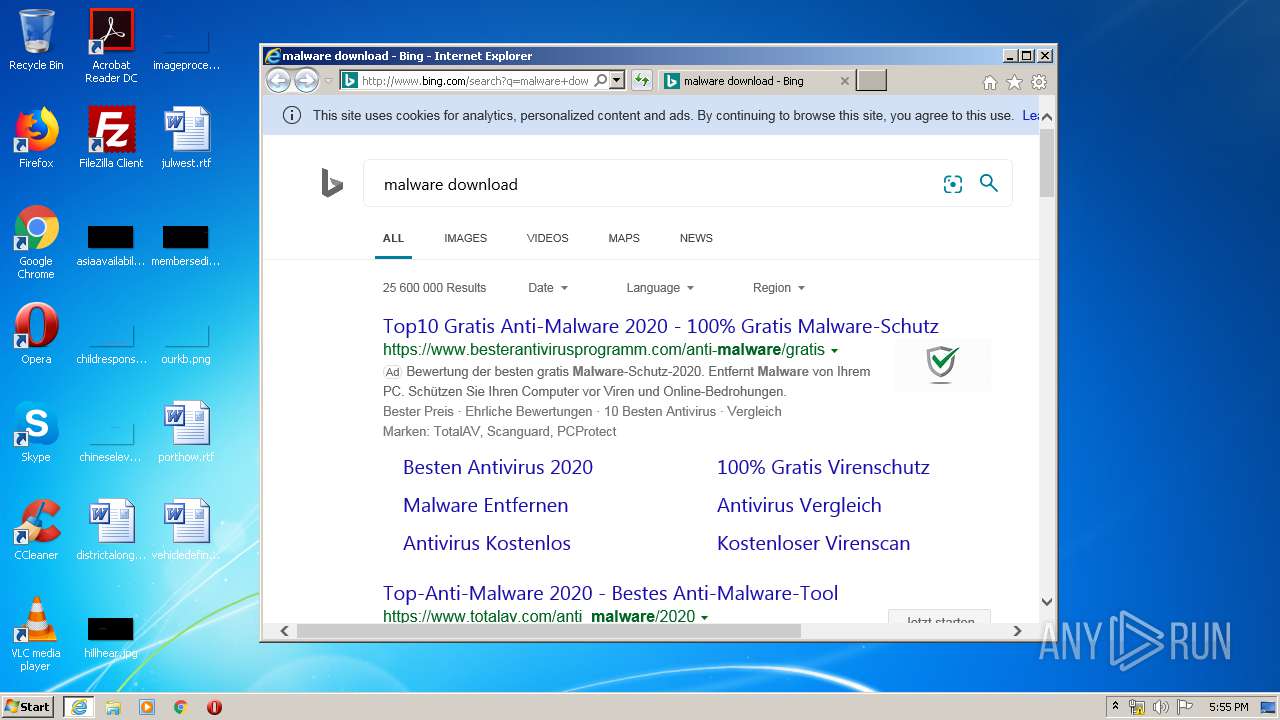
Task: Open the Language filter dropdown
Action: point(660,288)
